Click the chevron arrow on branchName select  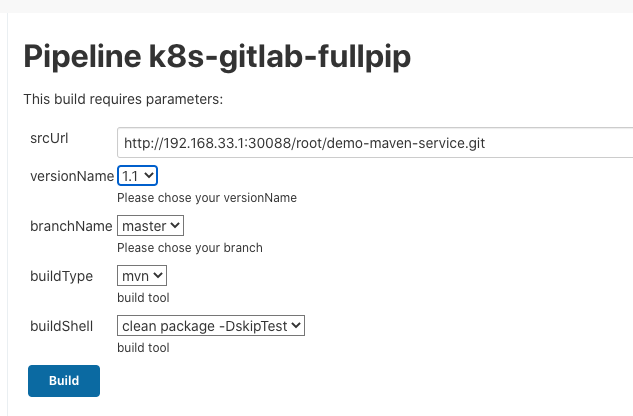pyautogui.click(x=176, y=226)
